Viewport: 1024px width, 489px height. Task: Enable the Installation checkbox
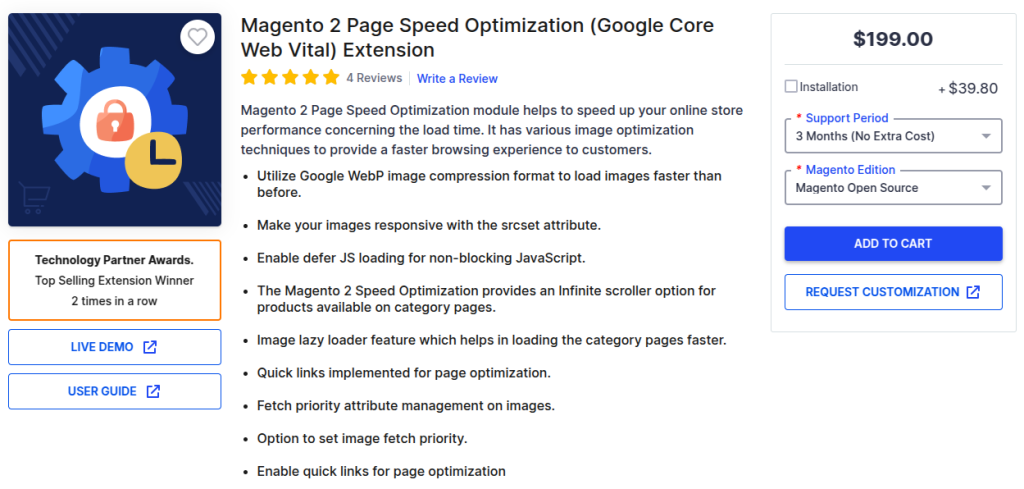(x=791, y=86)
